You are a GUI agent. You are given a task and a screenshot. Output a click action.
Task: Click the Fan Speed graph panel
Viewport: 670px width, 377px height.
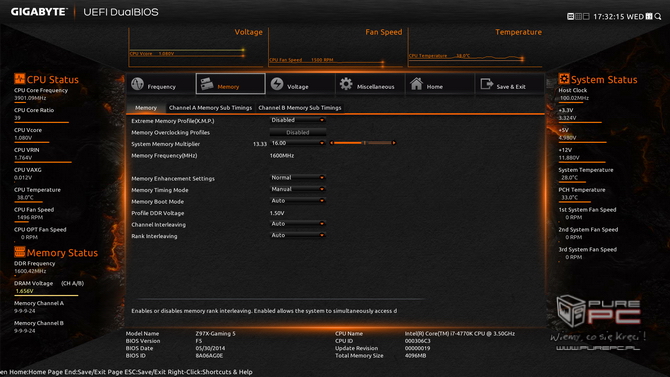(335, 47)
